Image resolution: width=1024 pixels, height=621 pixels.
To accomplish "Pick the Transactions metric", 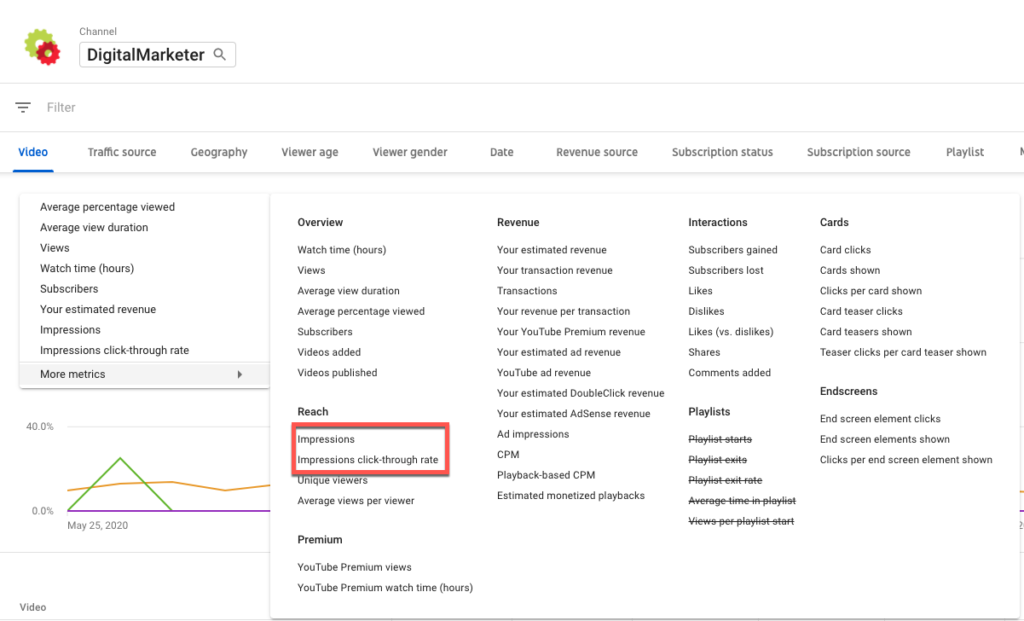I will 527,291.
